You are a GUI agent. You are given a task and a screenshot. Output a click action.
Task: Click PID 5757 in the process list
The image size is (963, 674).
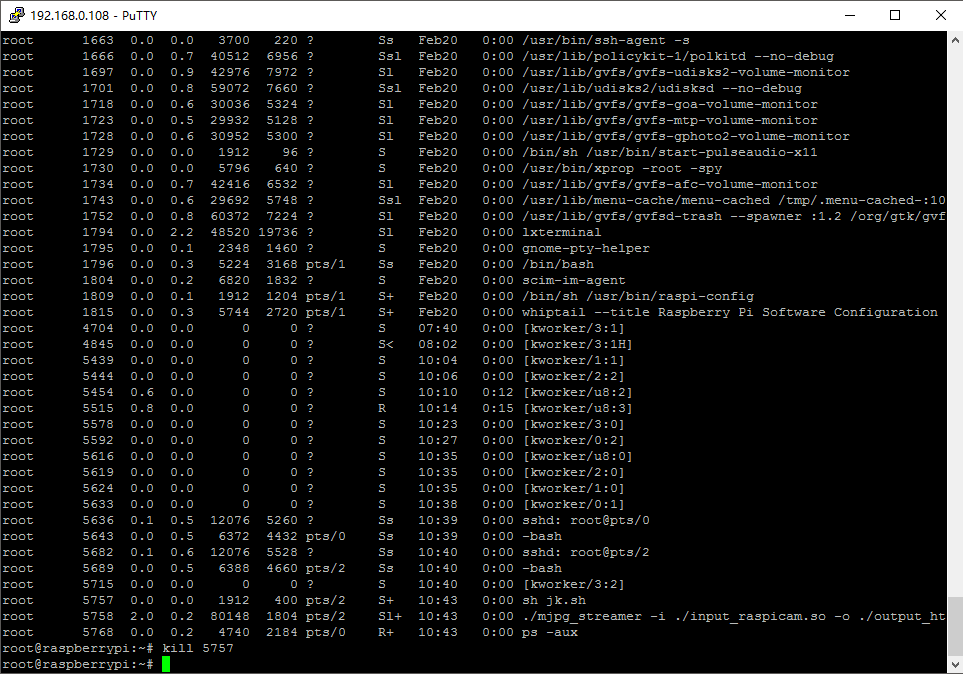click(98, 600)
